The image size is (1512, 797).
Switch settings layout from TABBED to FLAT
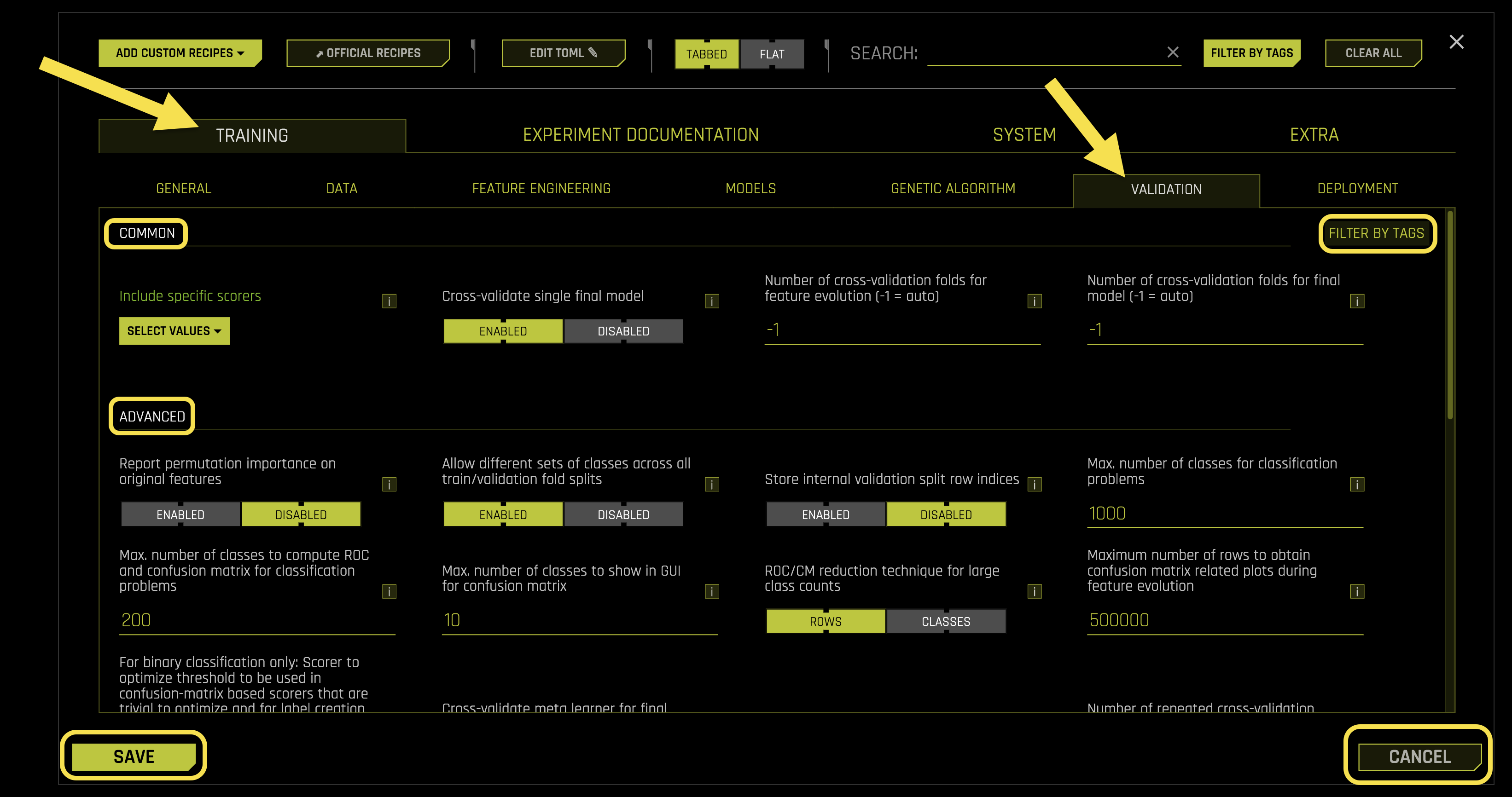click(x=772, y=54)
